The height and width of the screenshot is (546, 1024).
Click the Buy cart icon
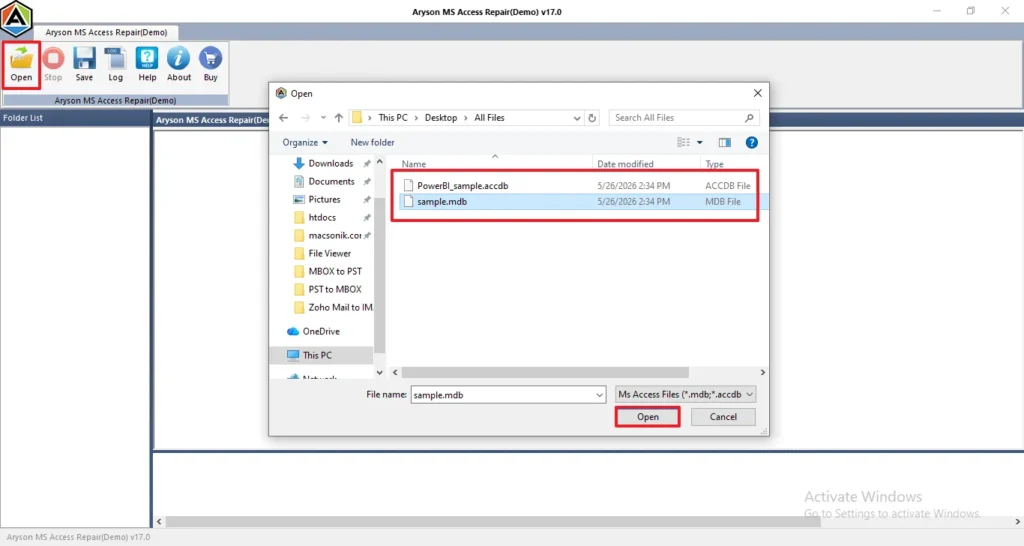click(x=210, y=65)
